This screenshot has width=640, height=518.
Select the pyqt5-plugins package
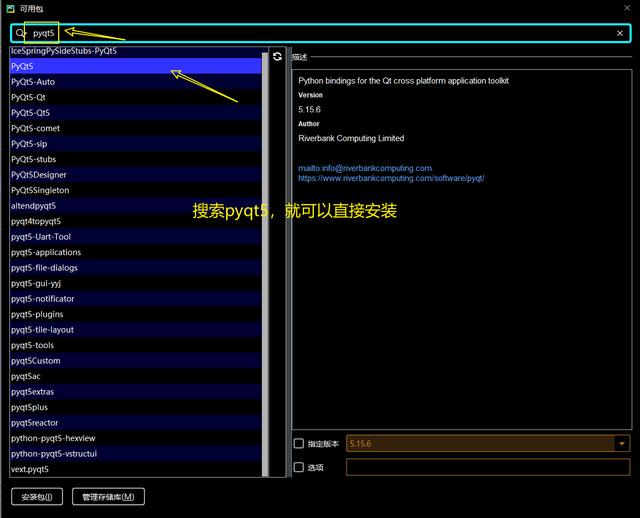(136, 314)
